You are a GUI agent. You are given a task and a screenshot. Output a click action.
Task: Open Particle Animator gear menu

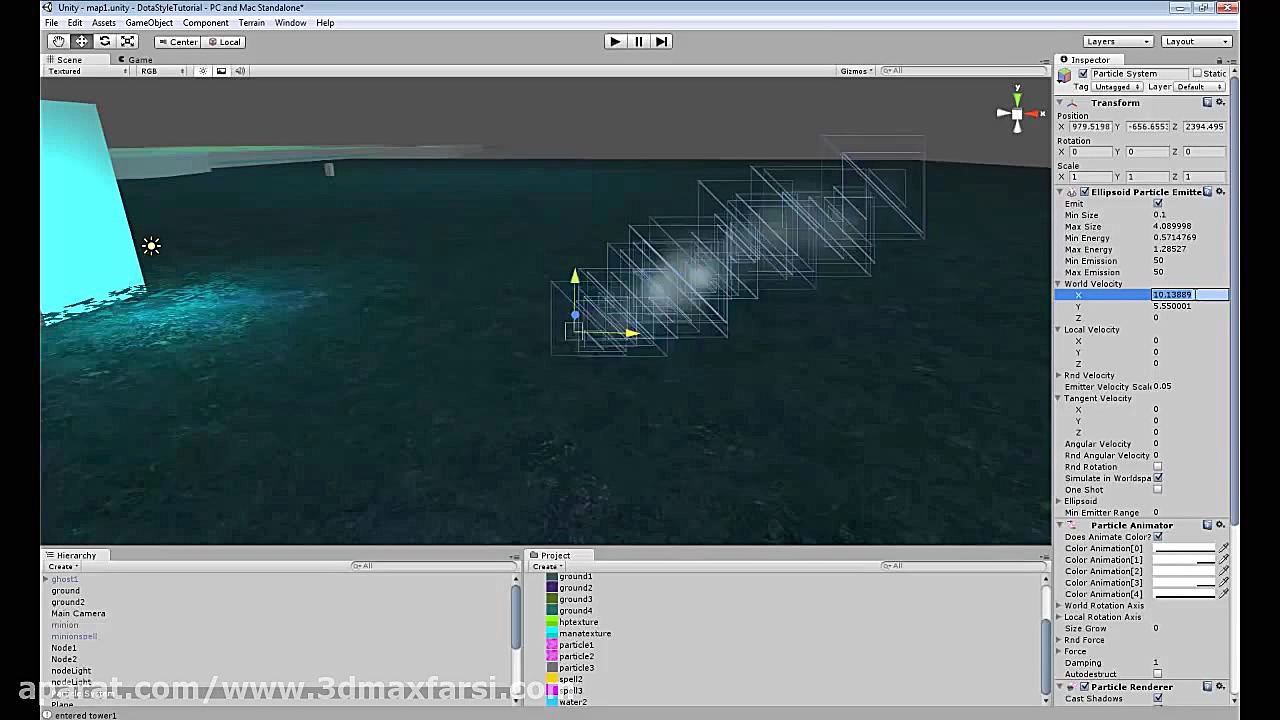1221,525
